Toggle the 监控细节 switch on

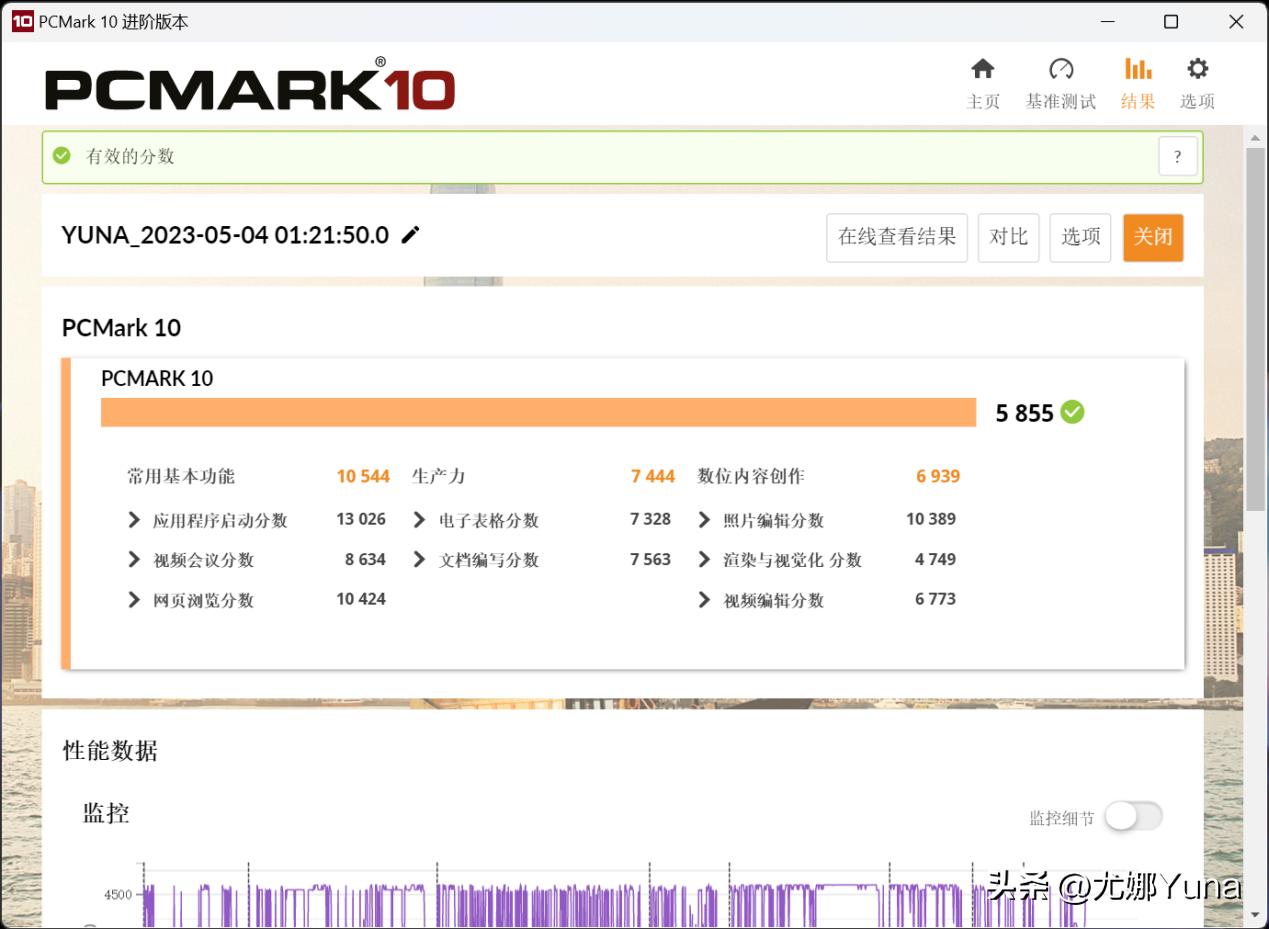(1131, 817)
